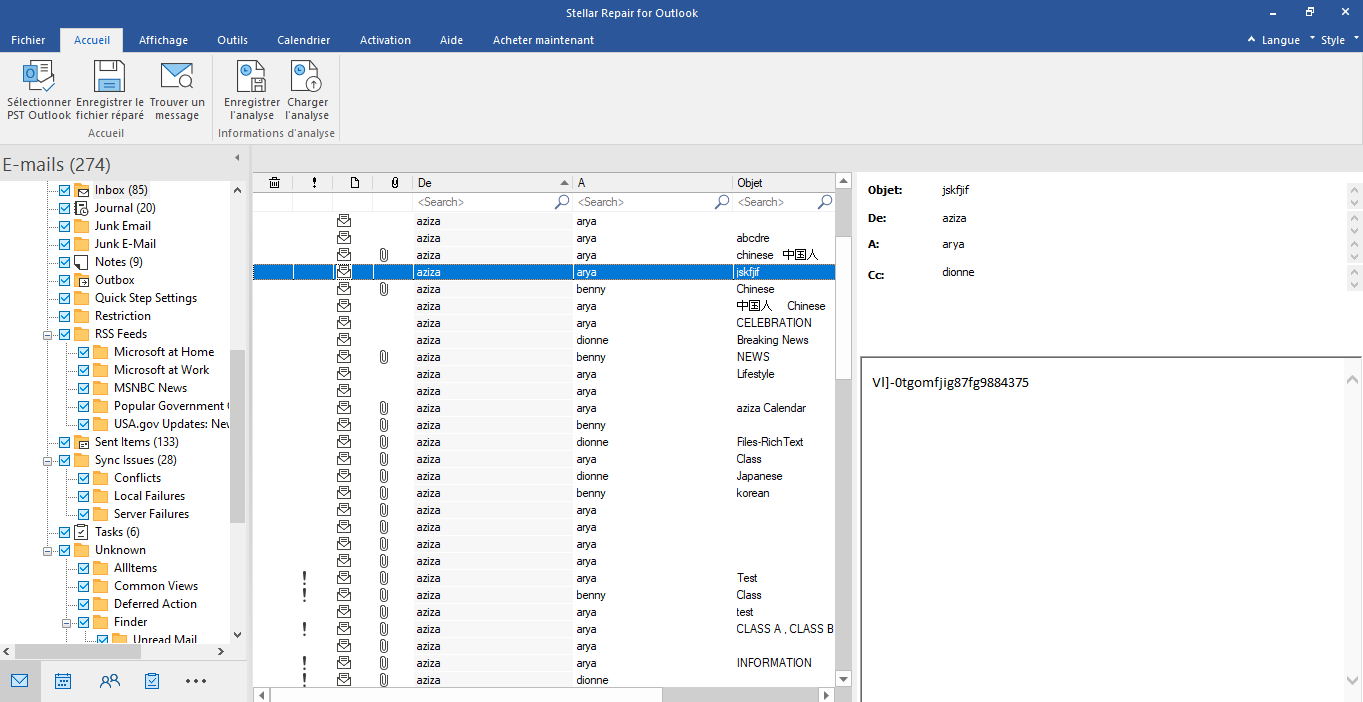
Task: Open Trouver un message tool
Action: tap(177, 77)
